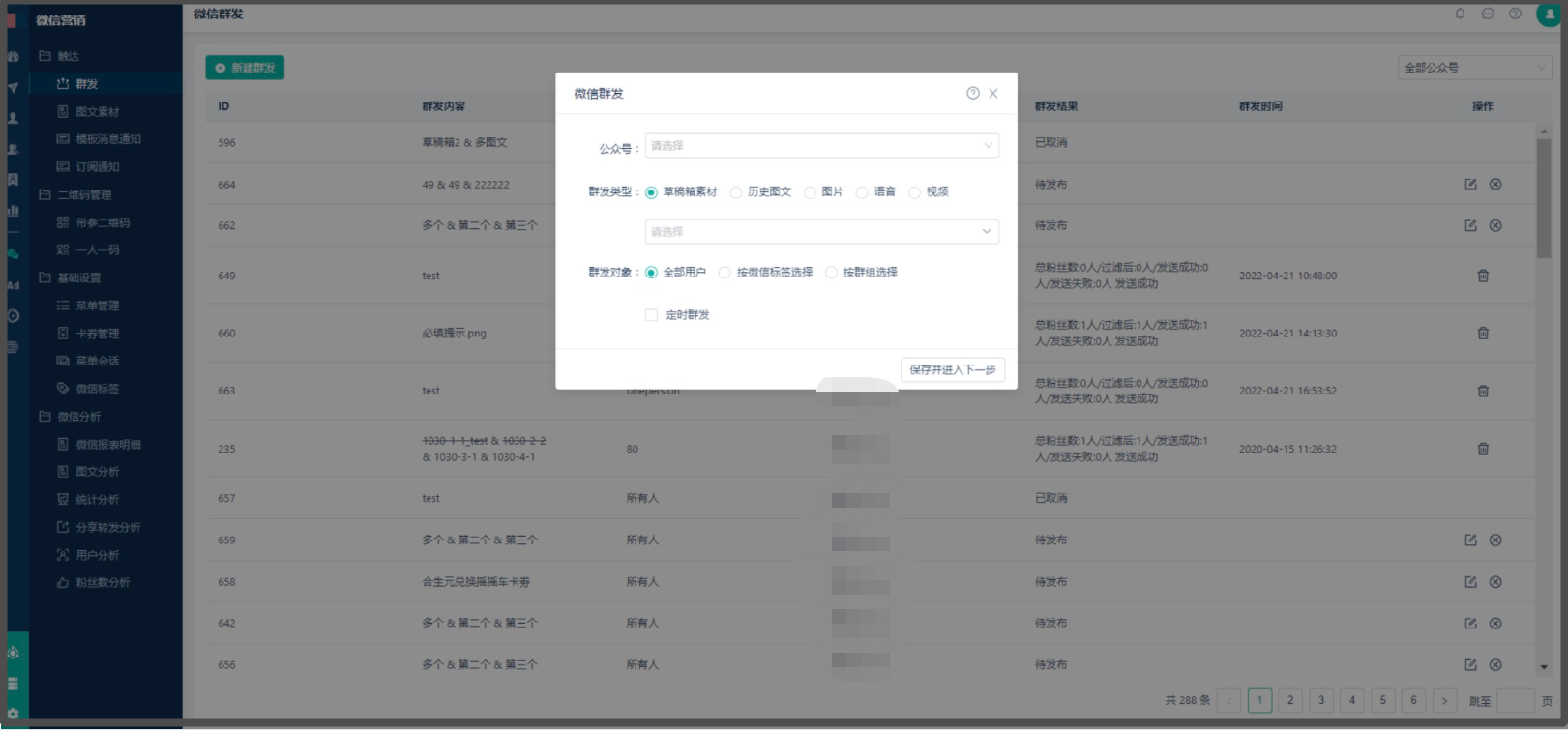Open the notification bell icon
1568x730 pixels.
pos(1461,14)
